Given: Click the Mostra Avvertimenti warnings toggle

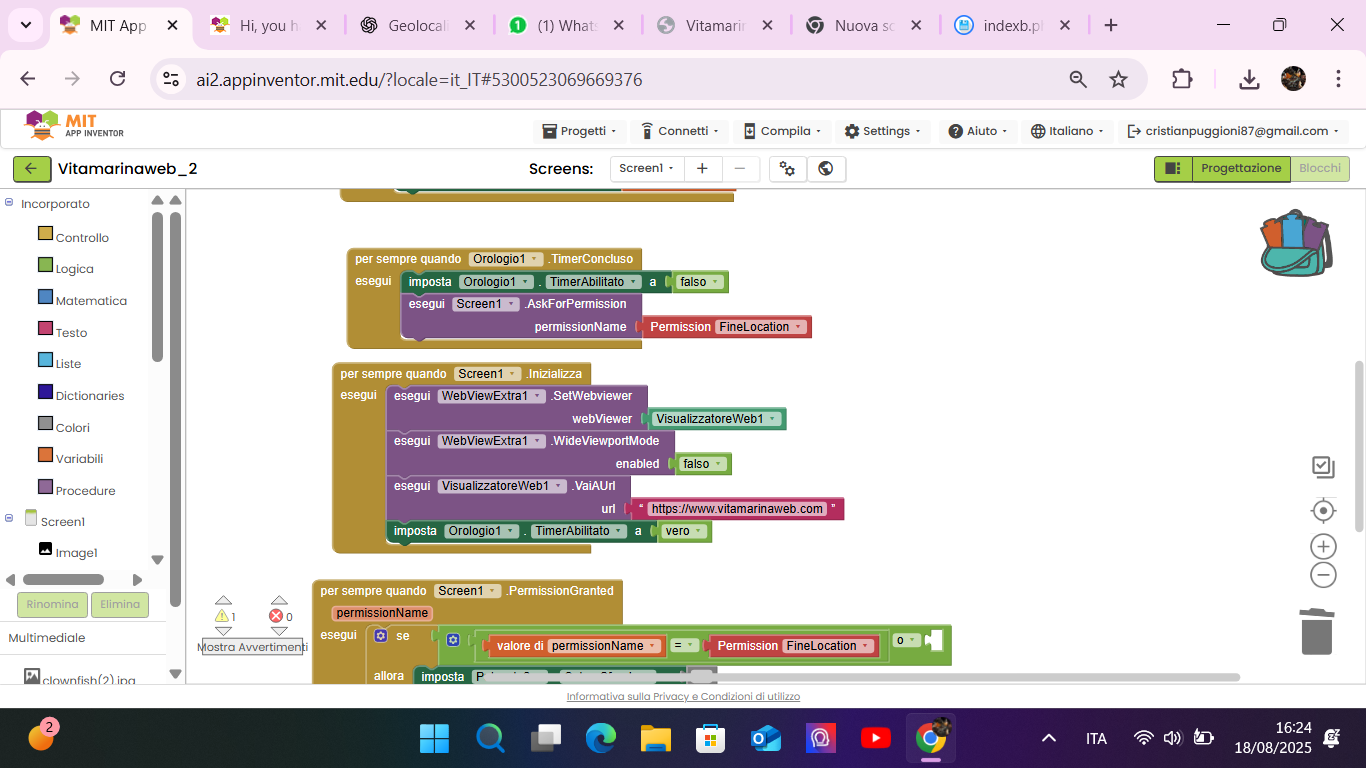Looking at the screenshot, I should point(252,647).
